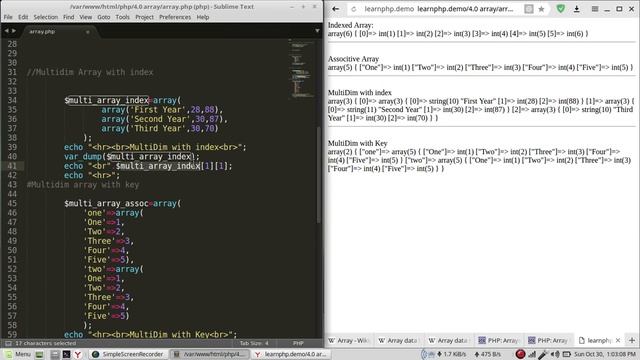Show desktop from taskbar icon

point(39,354)
